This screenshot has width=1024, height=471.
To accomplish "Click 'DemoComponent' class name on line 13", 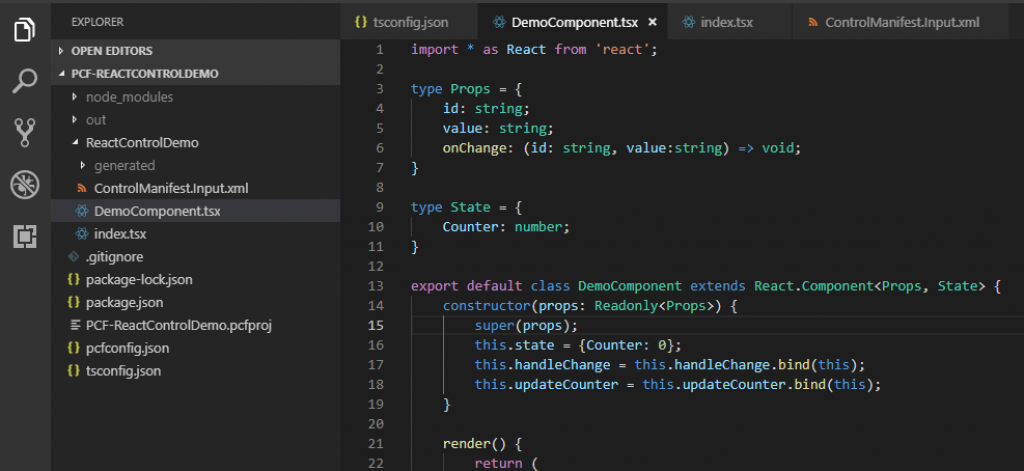I will (x=630, y=286).
